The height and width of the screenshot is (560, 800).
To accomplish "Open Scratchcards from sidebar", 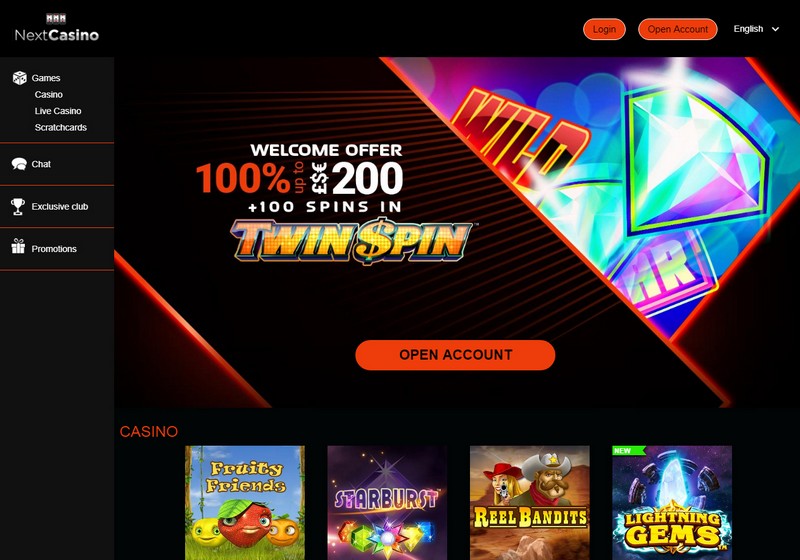I will point(60,127).
